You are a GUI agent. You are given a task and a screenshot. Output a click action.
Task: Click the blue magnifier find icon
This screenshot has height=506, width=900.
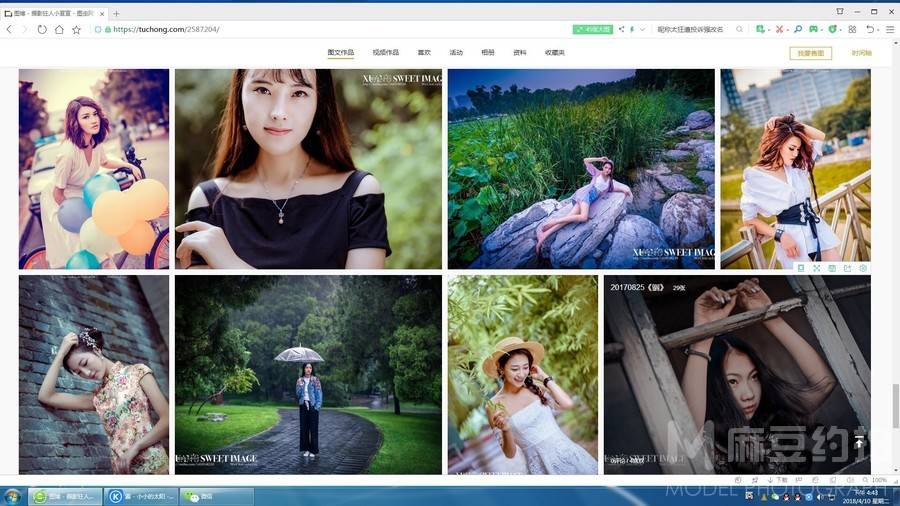point(798,29)
